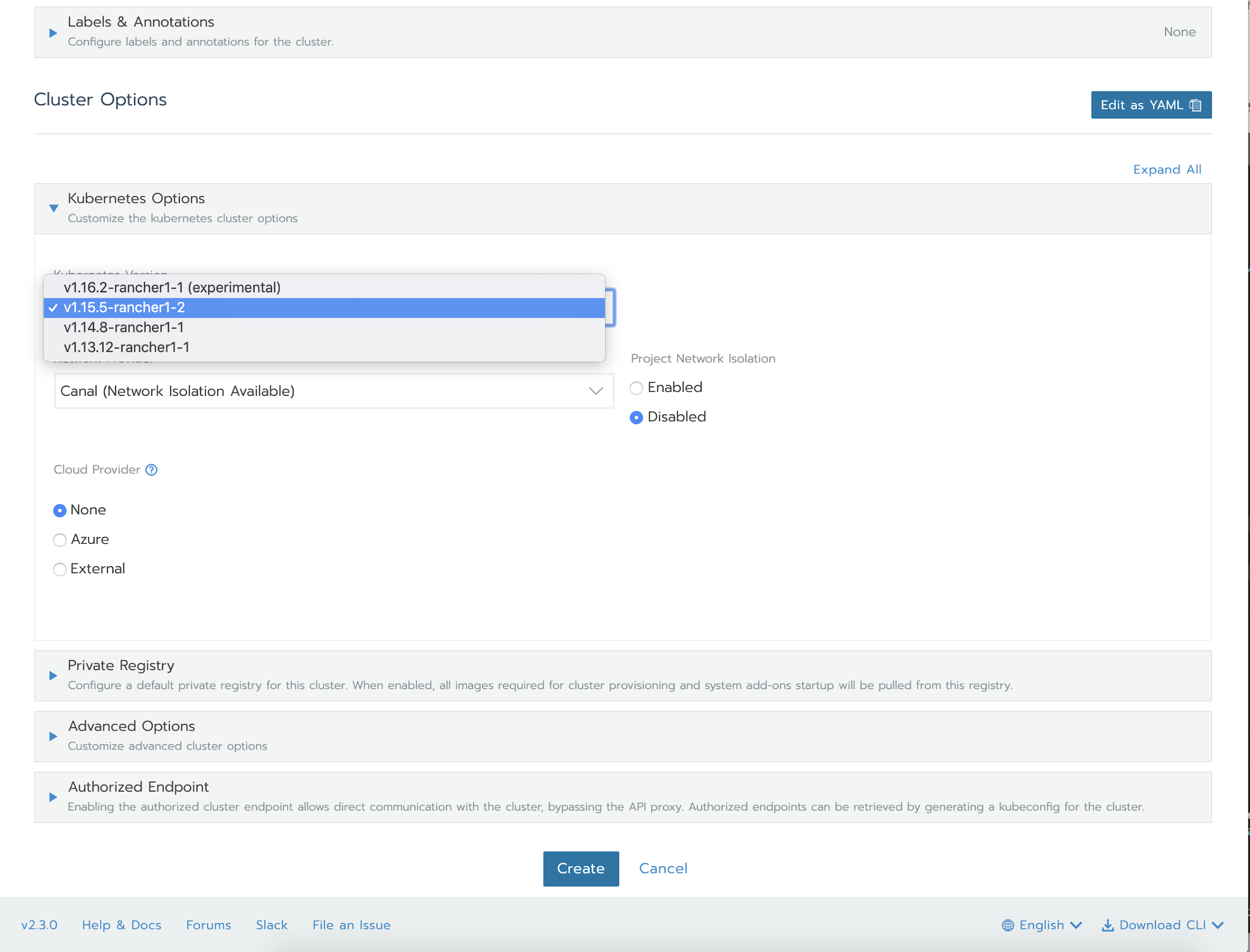The width and height of the screenshot is (1250, 952).
Task: Click the Cloud Provider help question icon
Action: pyautogui.click(x=151, y=470)
